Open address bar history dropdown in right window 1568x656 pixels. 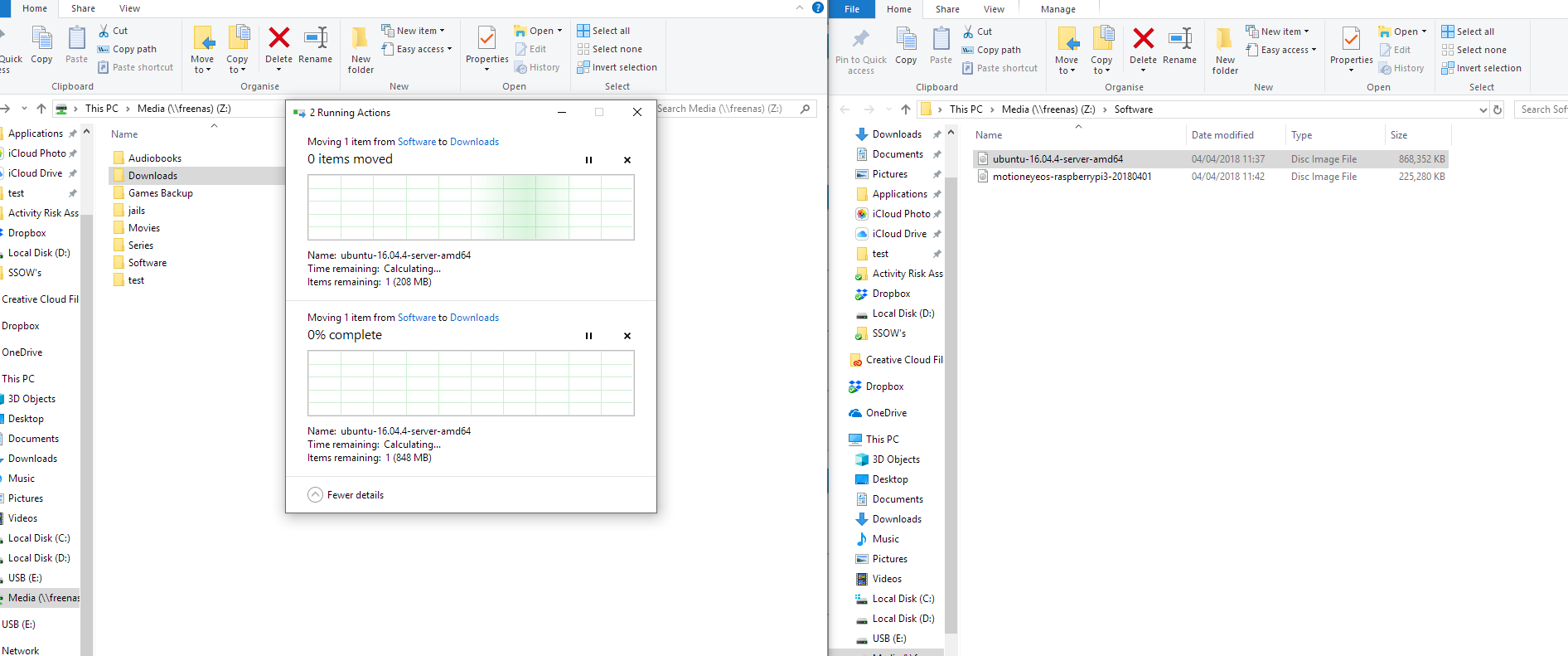coord(1483,109)
